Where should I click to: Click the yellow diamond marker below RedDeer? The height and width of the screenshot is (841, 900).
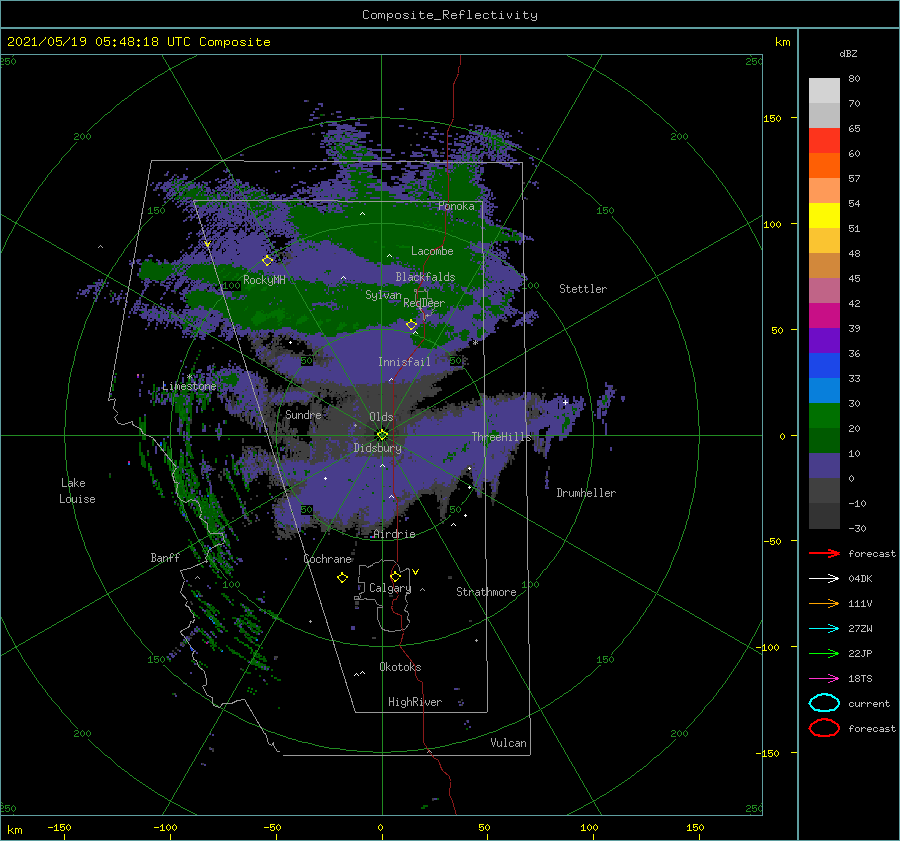click(412, 325)
